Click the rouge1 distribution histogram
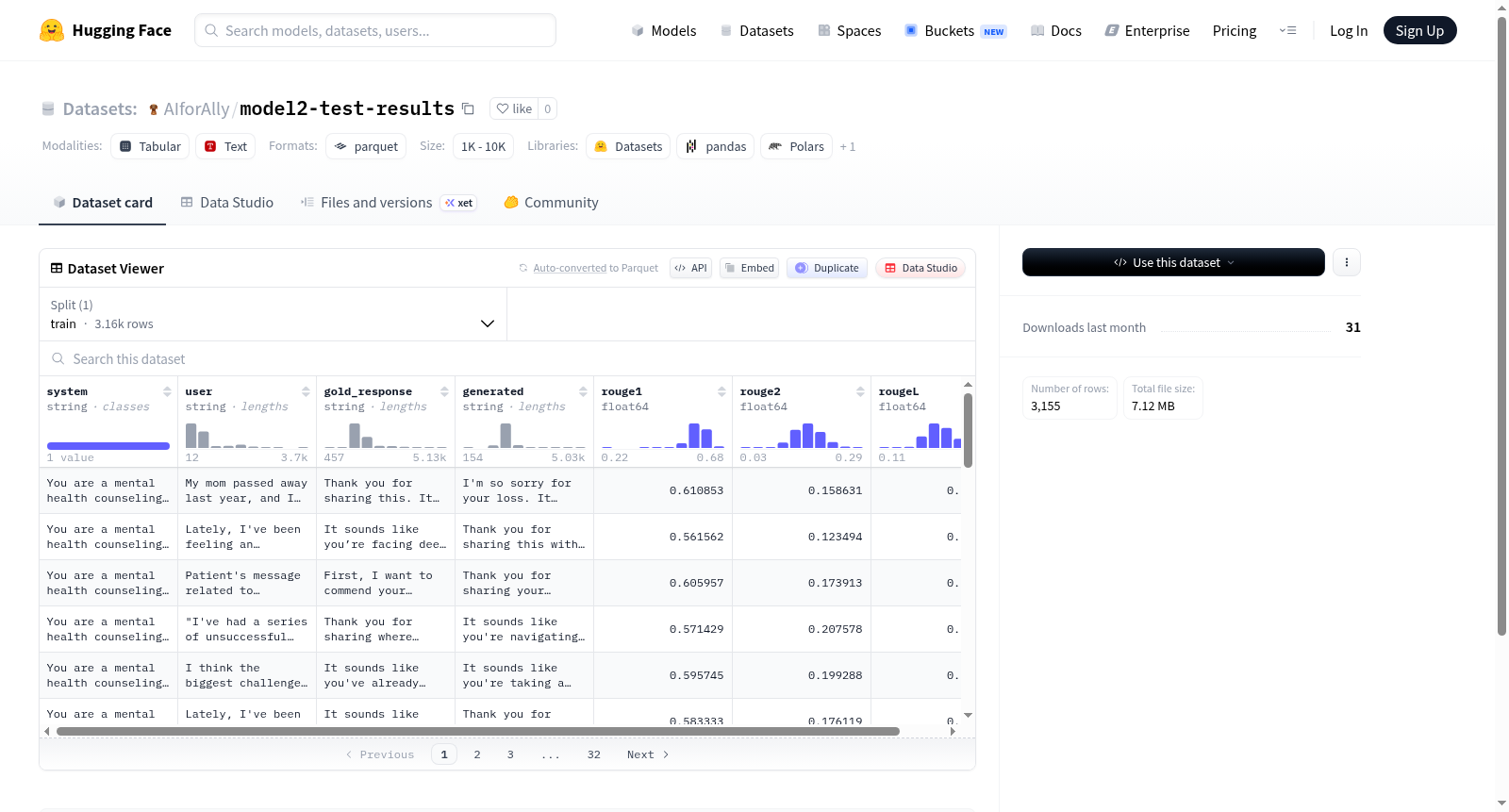This screenshot has height=812, width=1509. coord(663,435)
